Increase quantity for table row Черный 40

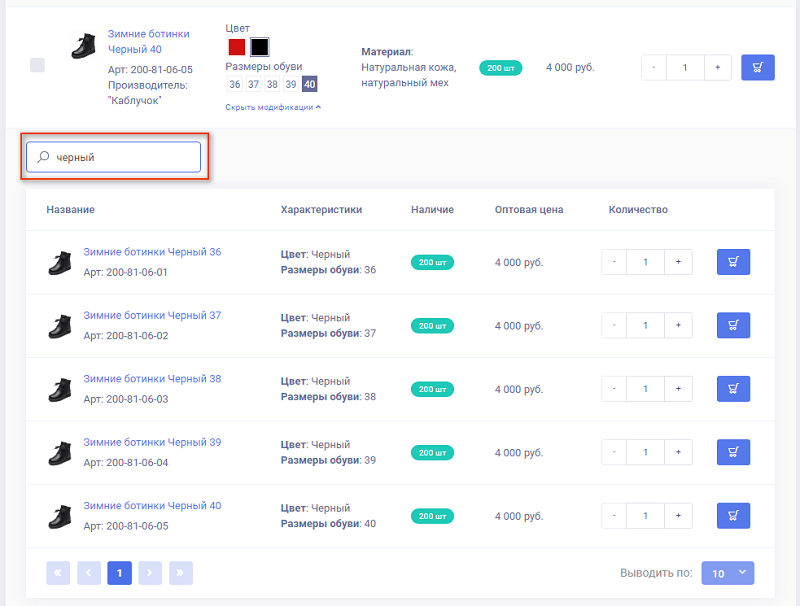click(678, 515)
